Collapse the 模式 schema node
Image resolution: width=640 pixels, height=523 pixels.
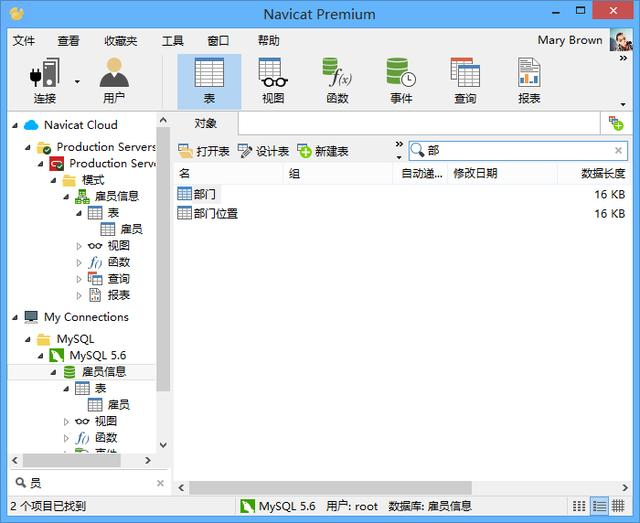coord(53,180)
